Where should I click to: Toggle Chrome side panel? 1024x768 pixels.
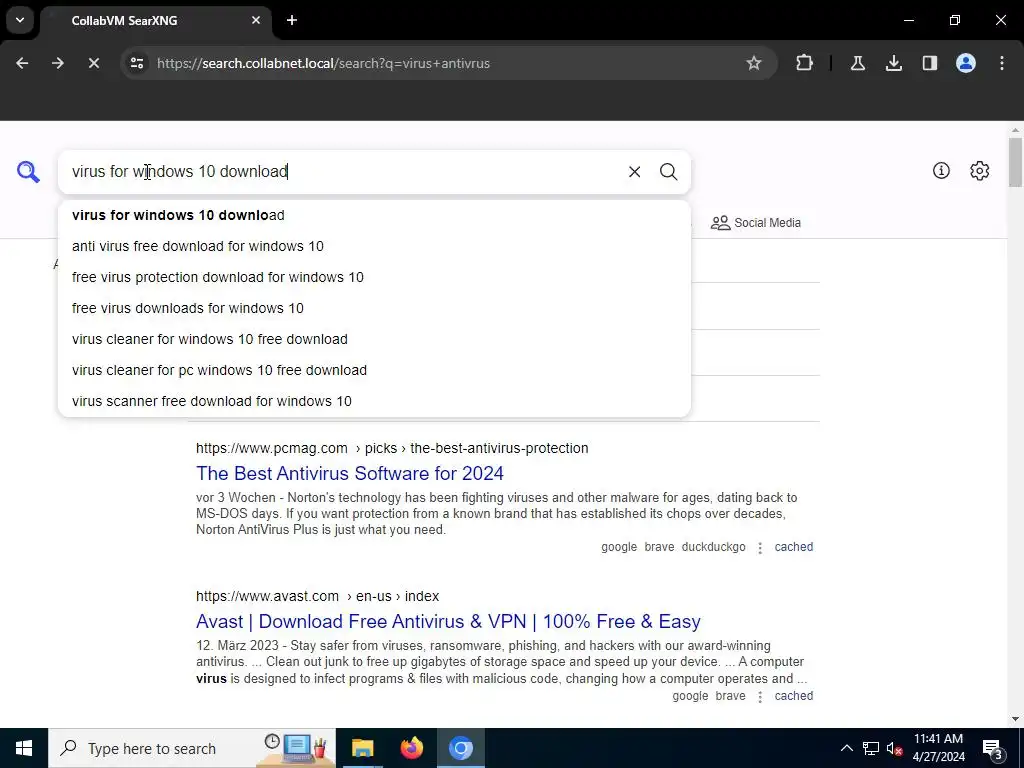pos(929,63)
